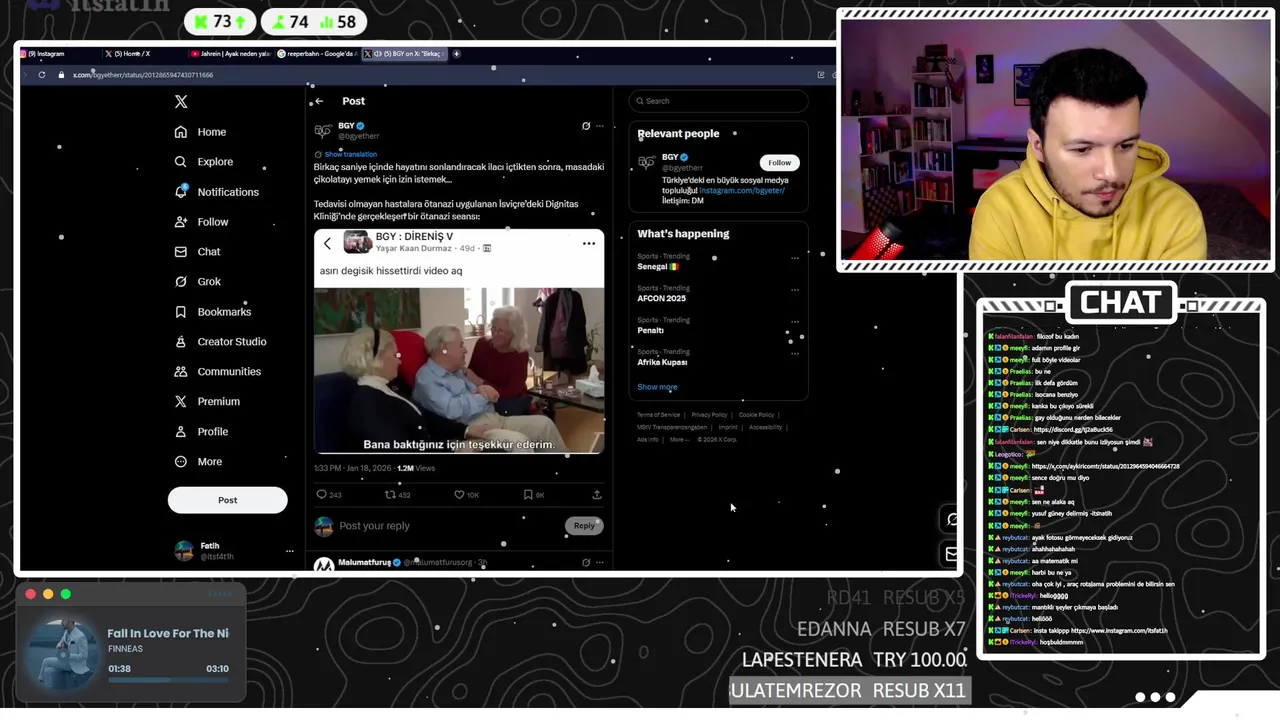Open Grok explain icon on BGY post
Screen dimensions: 1280x720
pos(586,126)
